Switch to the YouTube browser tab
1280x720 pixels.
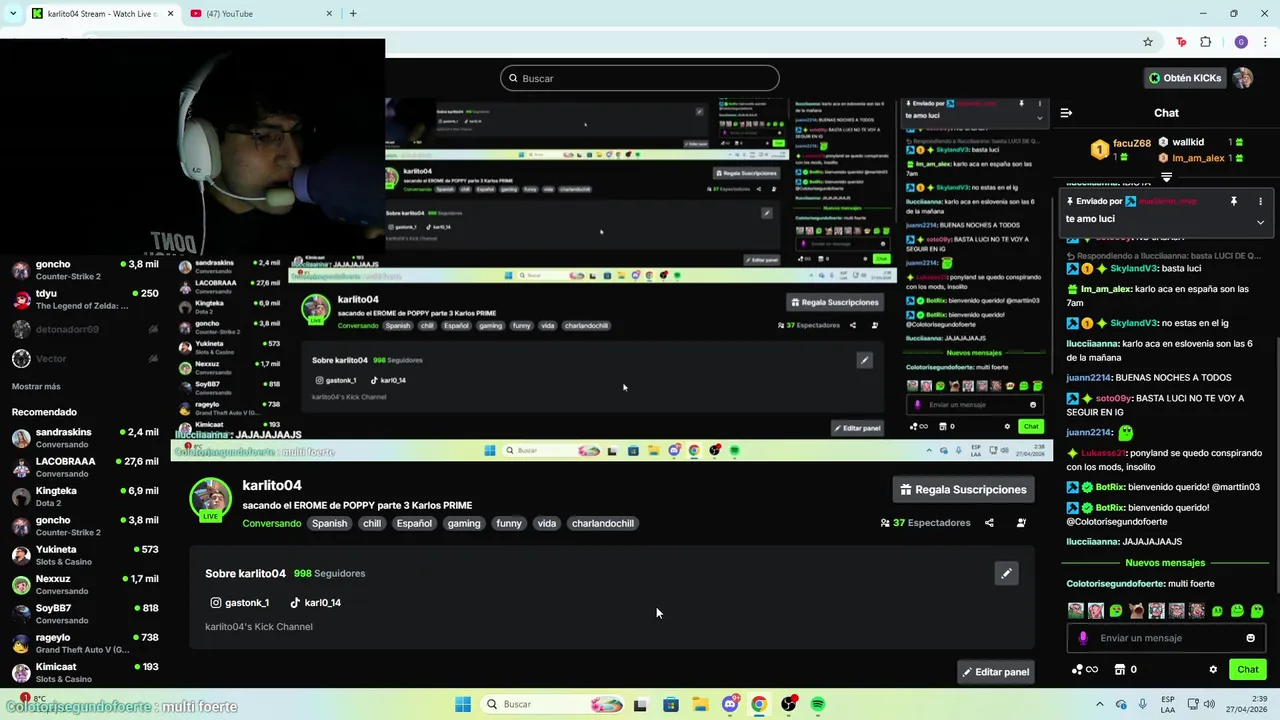pos(260,13)
